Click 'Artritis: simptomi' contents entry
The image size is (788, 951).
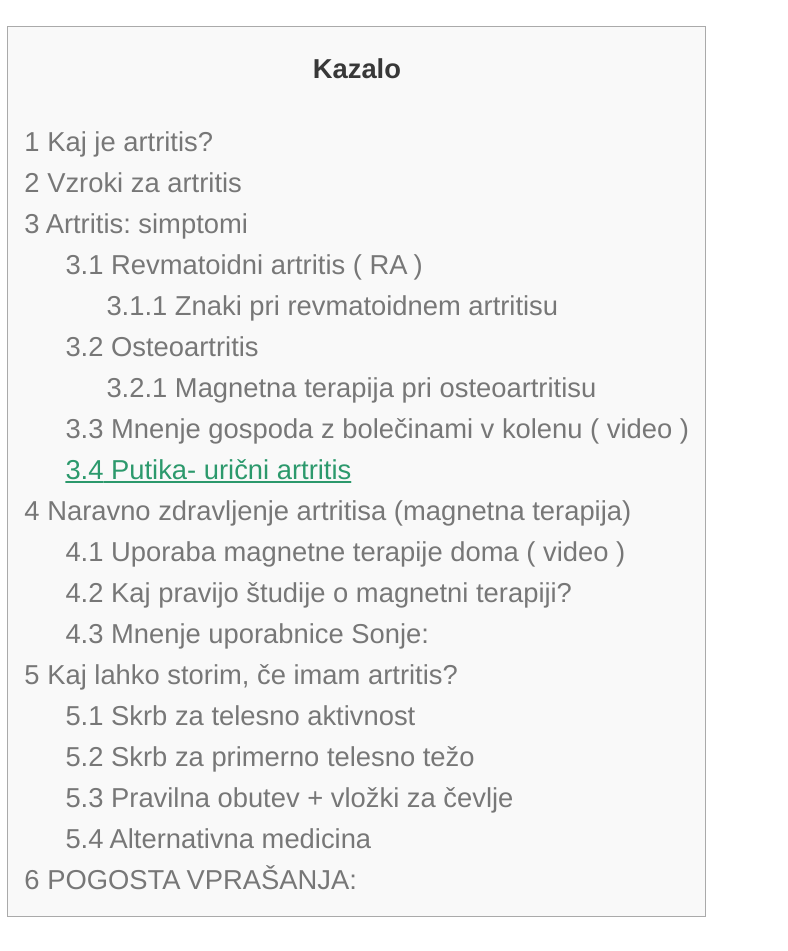coord(136,224)
